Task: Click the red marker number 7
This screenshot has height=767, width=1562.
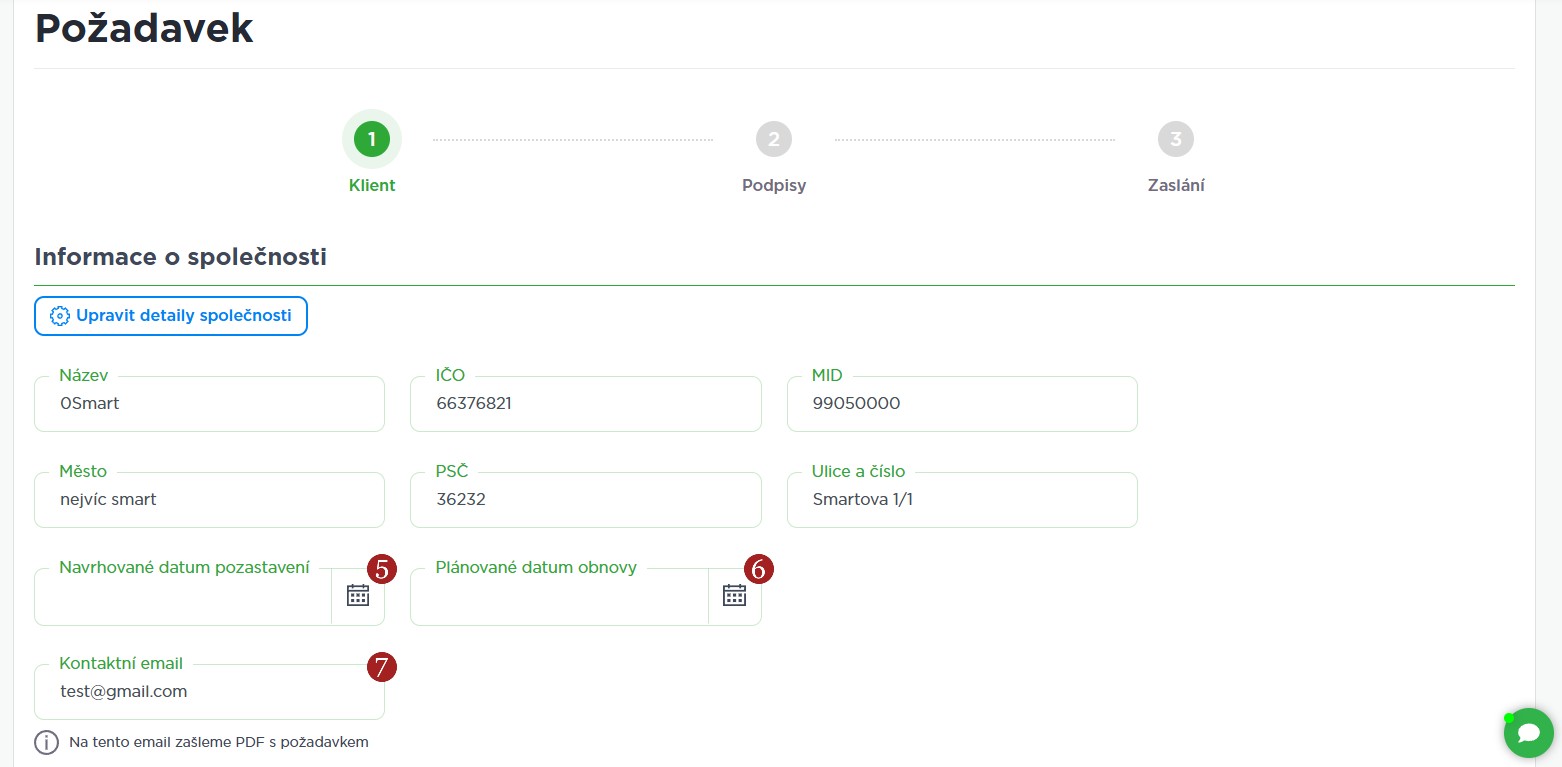Action: tap(382, 667)
